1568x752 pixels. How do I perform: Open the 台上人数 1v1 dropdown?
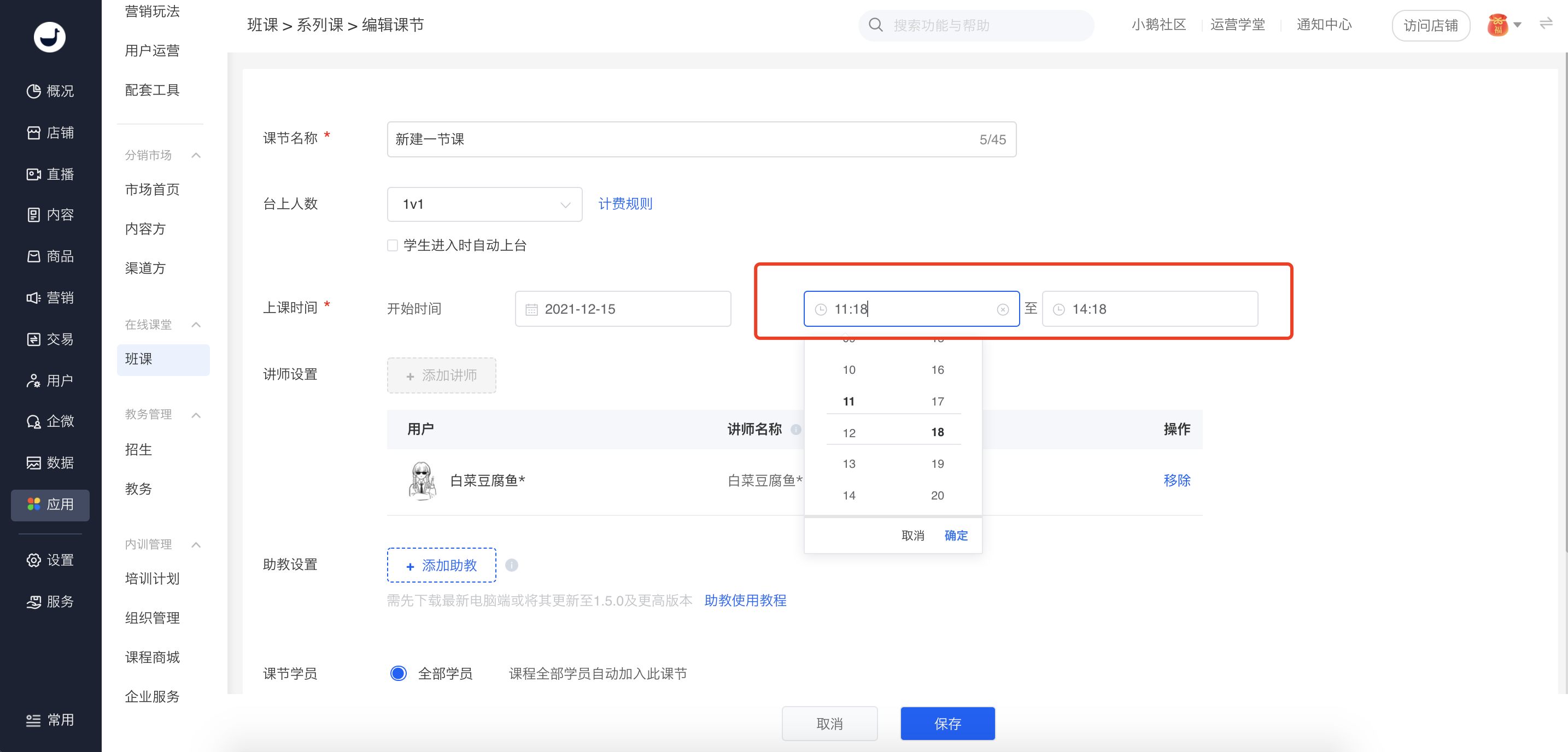point(484,204)
